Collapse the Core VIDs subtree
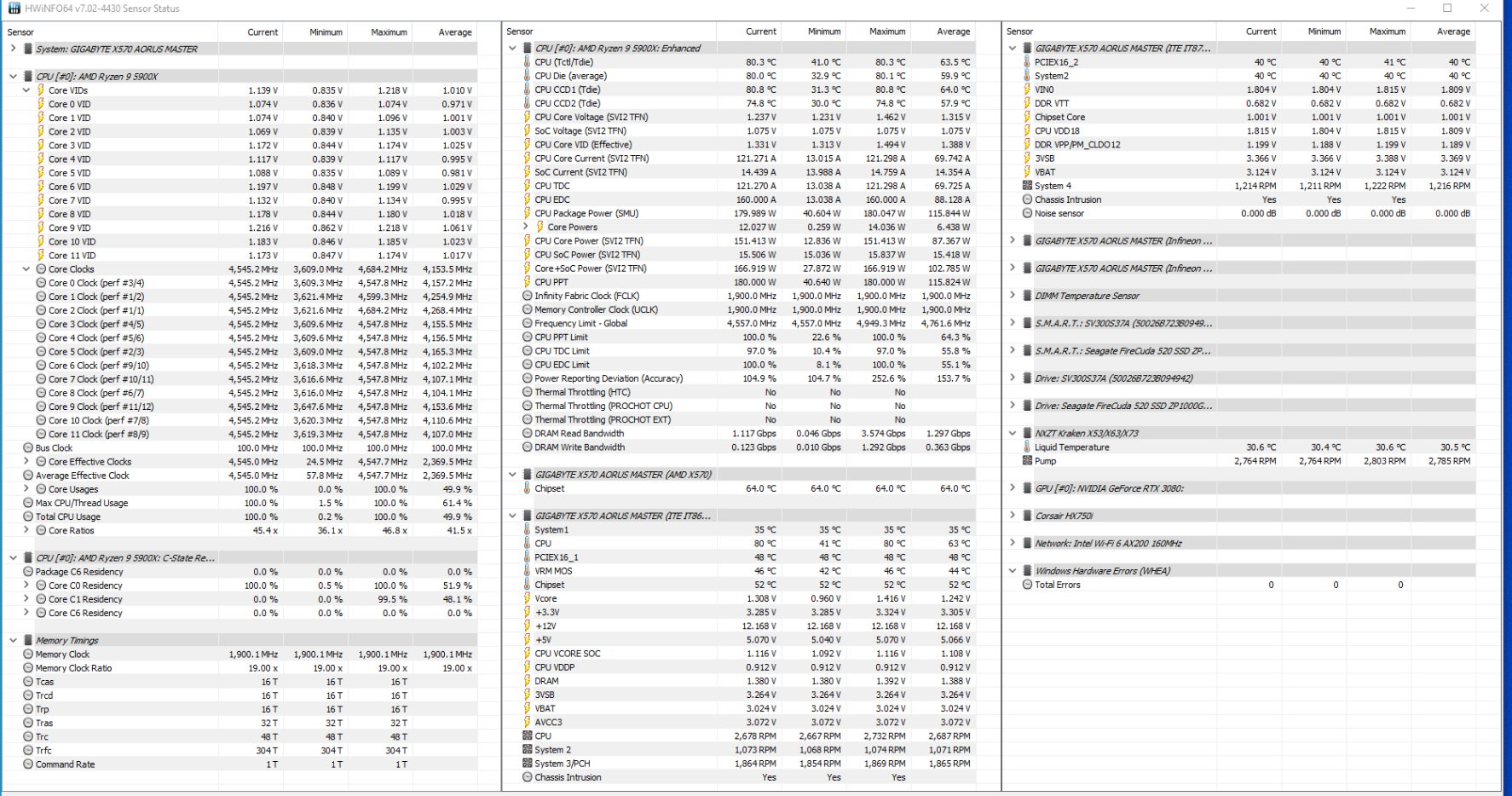 26,90
